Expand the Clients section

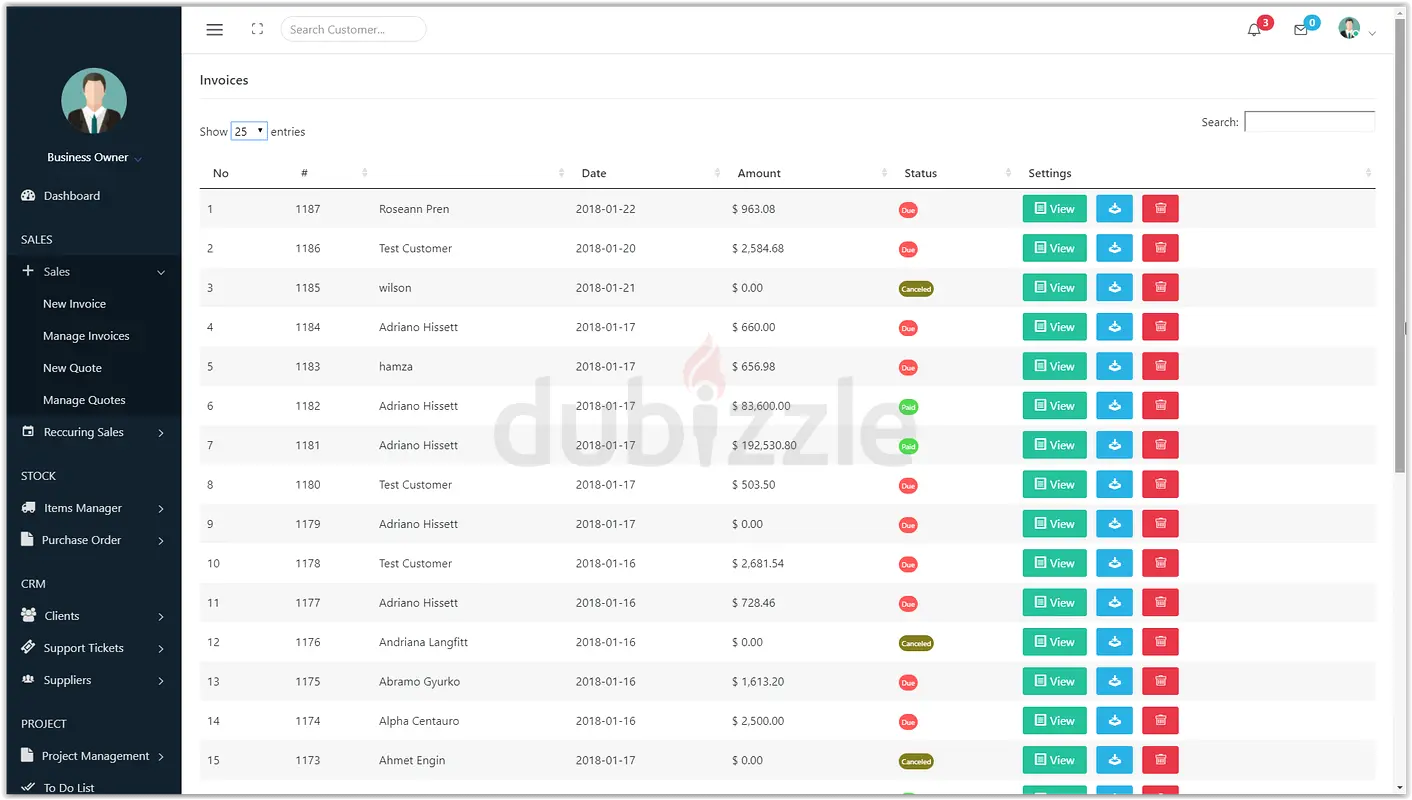[92, 616]
